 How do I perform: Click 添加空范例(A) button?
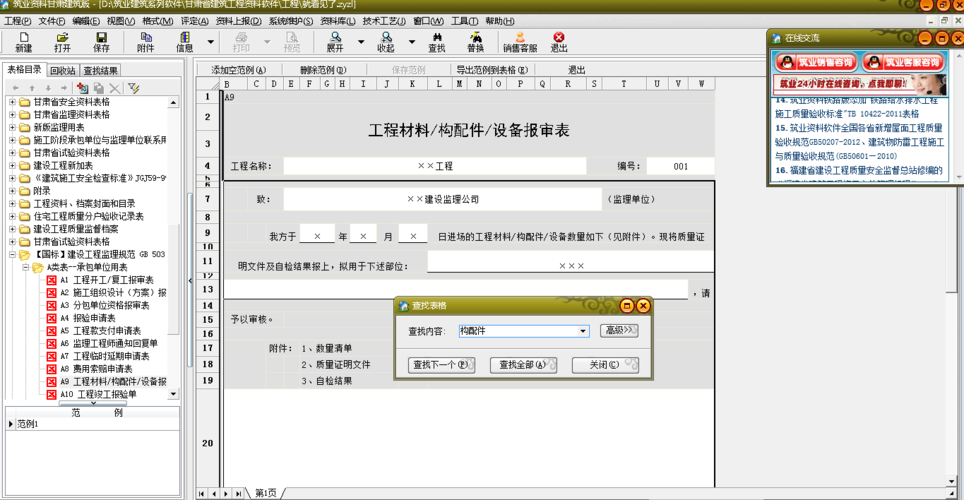pyautogui.click(x=239, y=70)
